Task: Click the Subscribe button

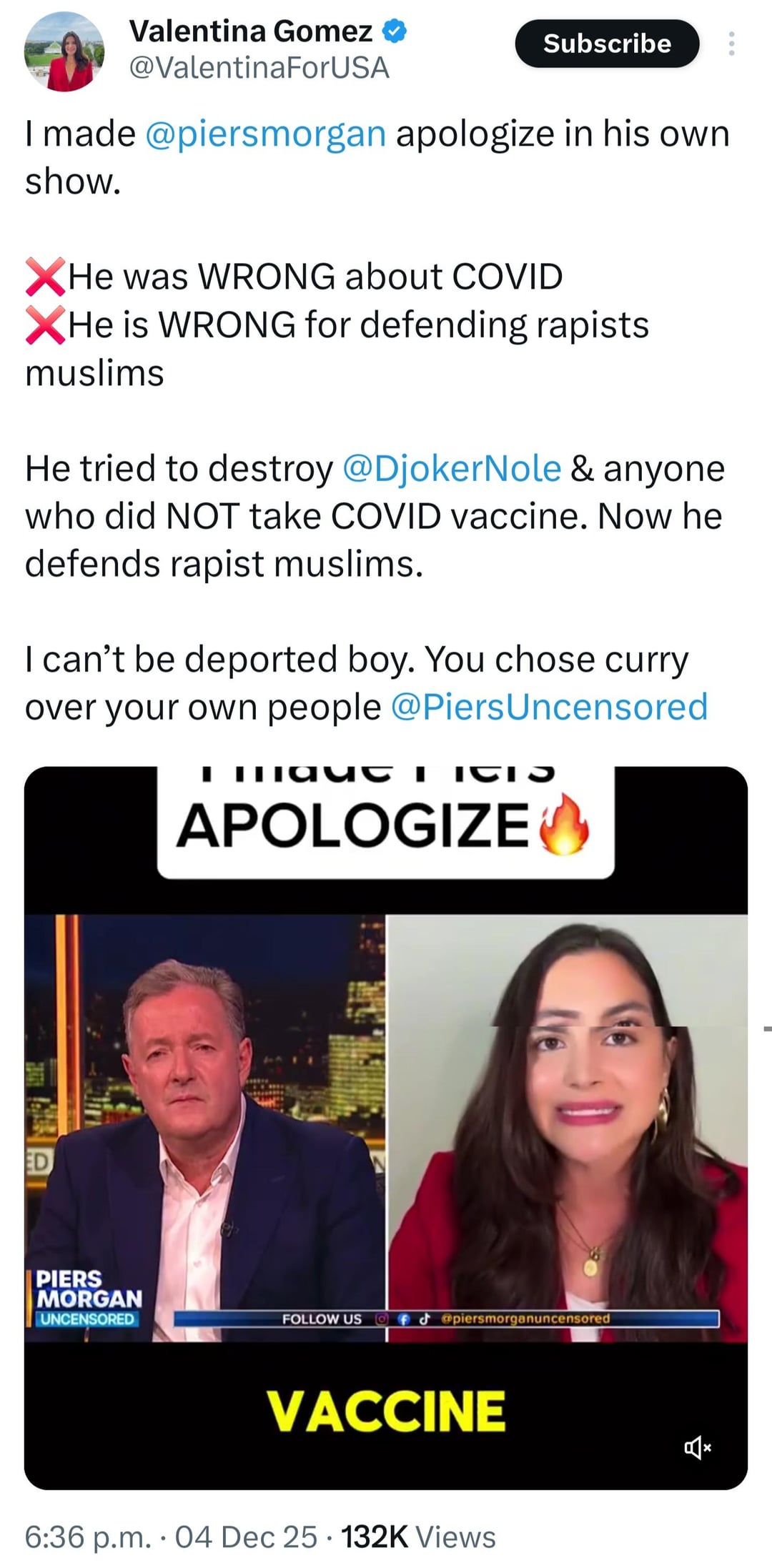Action: point(607,44)
